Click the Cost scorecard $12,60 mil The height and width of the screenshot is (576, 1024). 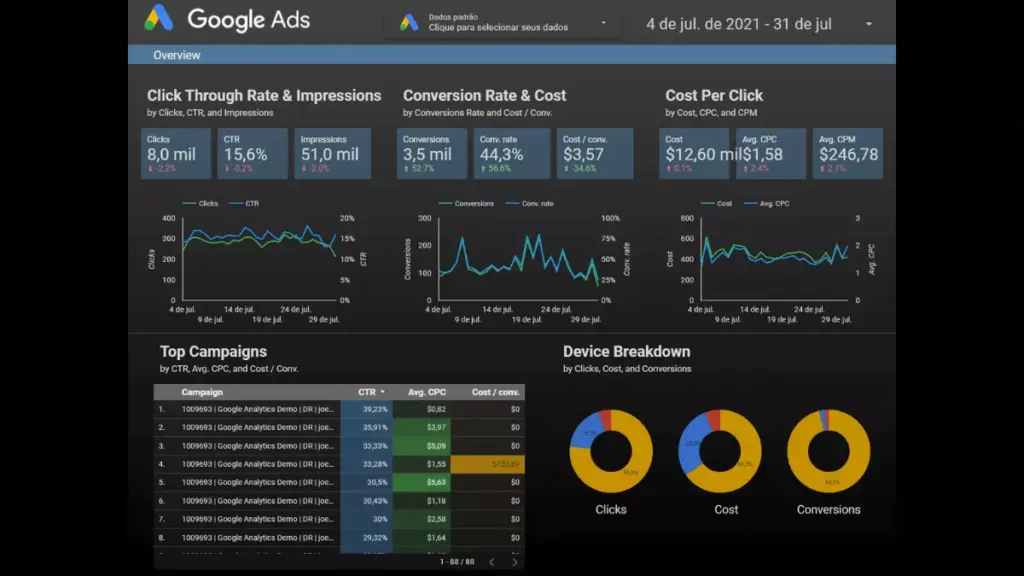[x=694, y=153]
